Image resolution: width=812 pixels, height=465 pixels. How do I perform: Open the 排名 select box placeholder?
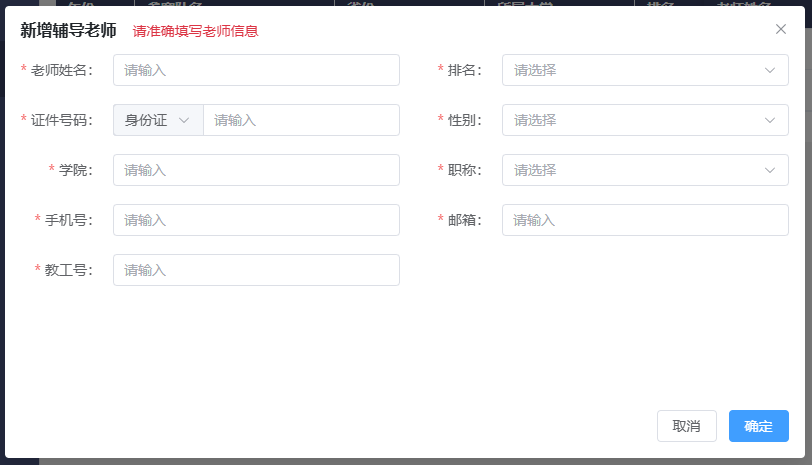(630, 70)
